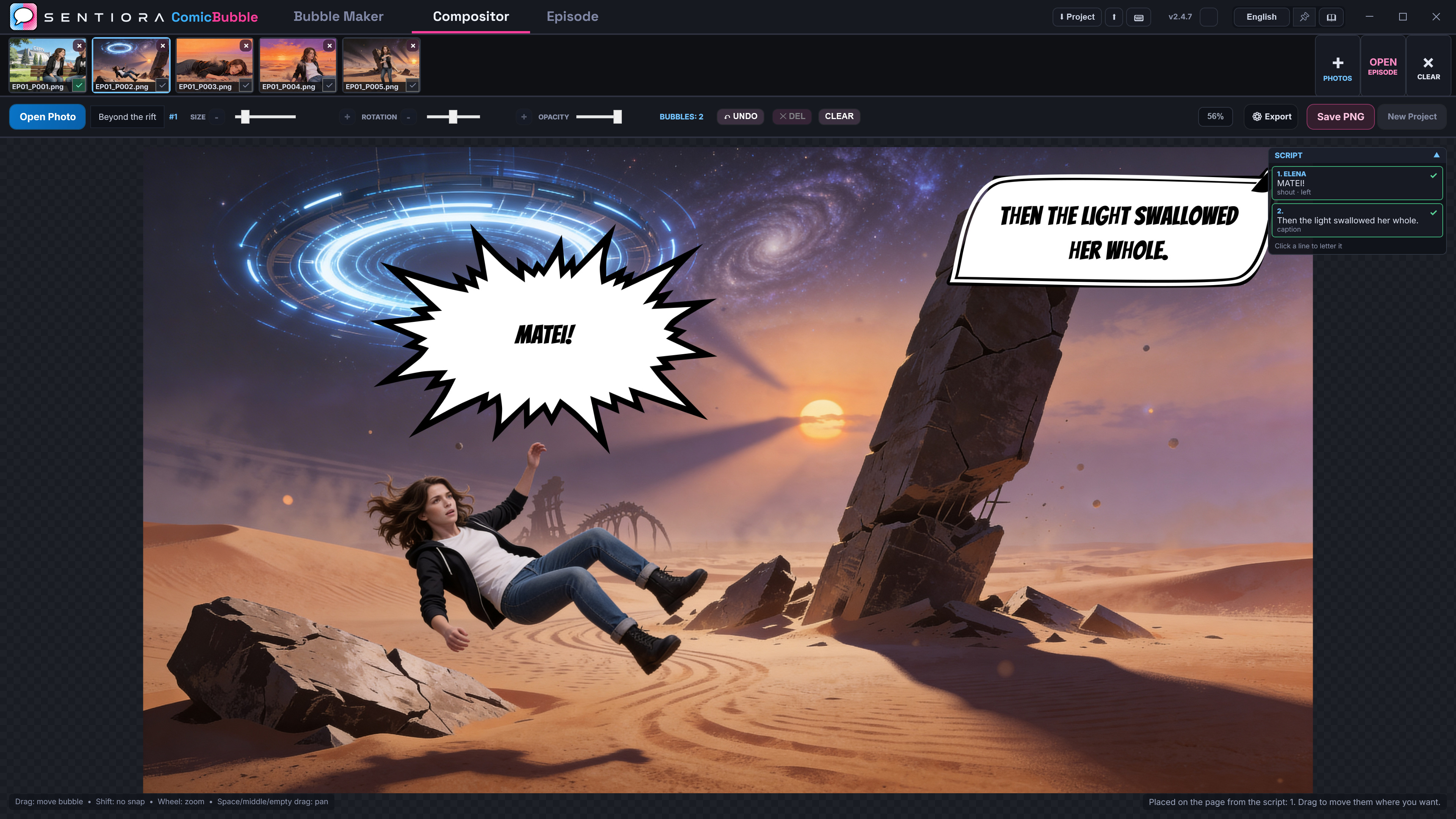Viewport: 1456px width, 819px height.
Task: Toggle the done checkmark on EP01_P002.png
Action: tap(162, 85)
